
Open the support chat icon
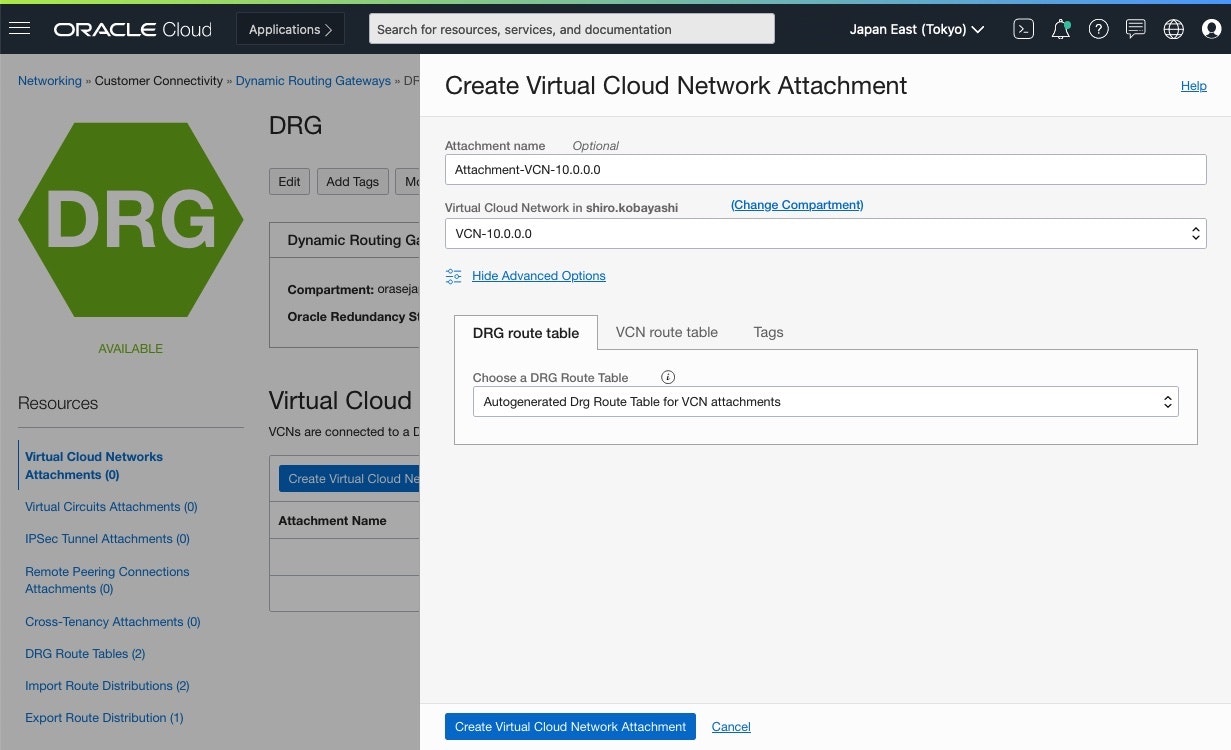(1135, 29)
